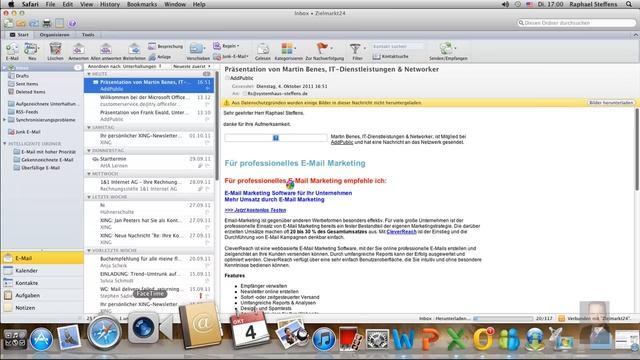Screen dimensions: 640x360
Task: Open the History menu
Action: coord(110,4)
